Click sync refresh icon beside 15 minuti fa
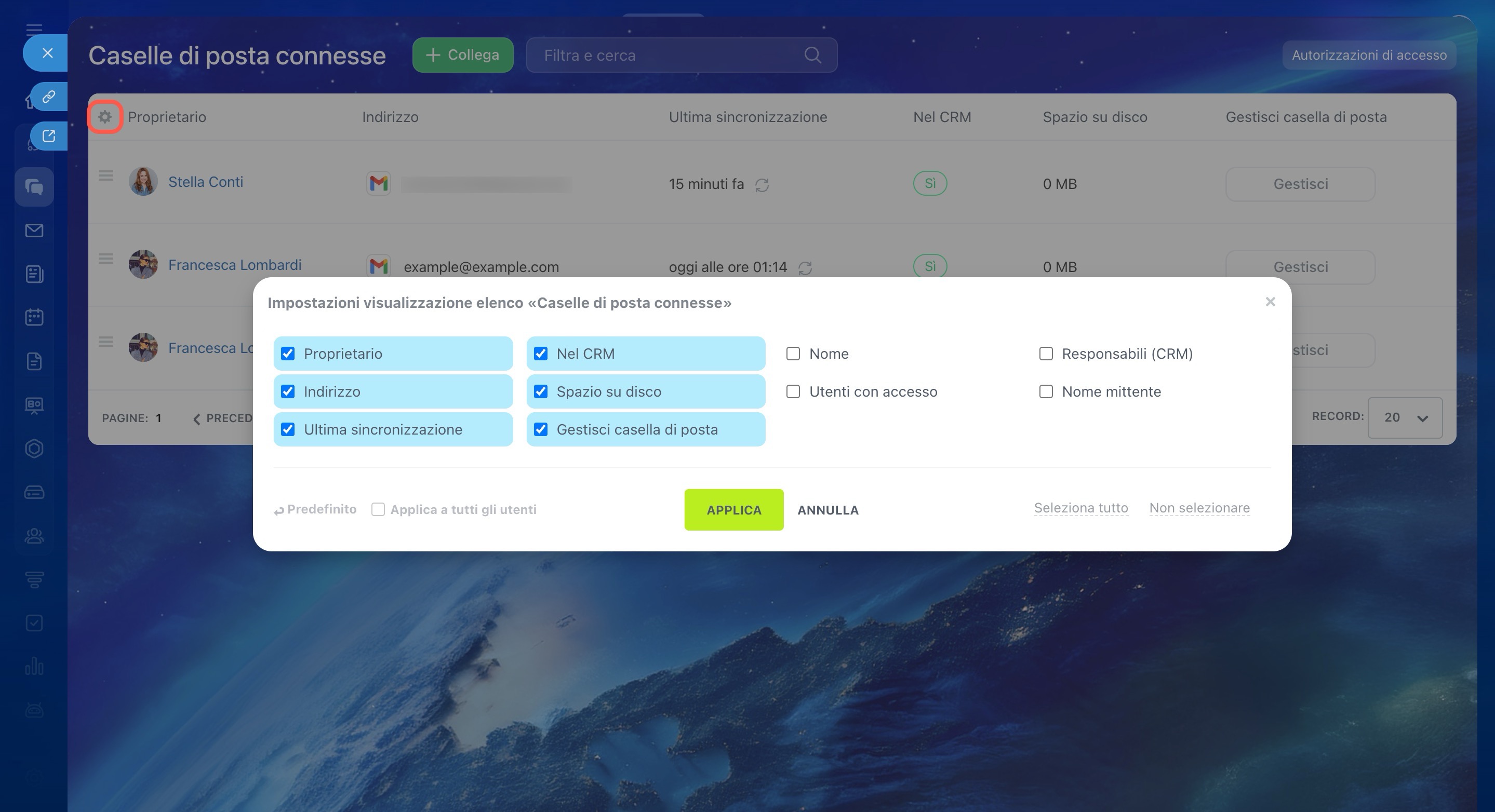 762,185
